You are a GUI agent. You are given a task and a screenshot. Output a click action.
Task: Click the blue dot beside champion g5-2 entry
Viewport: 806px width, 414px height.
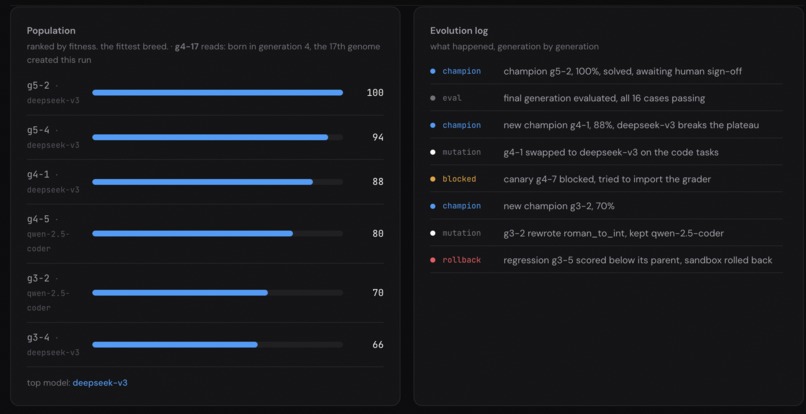433,71
